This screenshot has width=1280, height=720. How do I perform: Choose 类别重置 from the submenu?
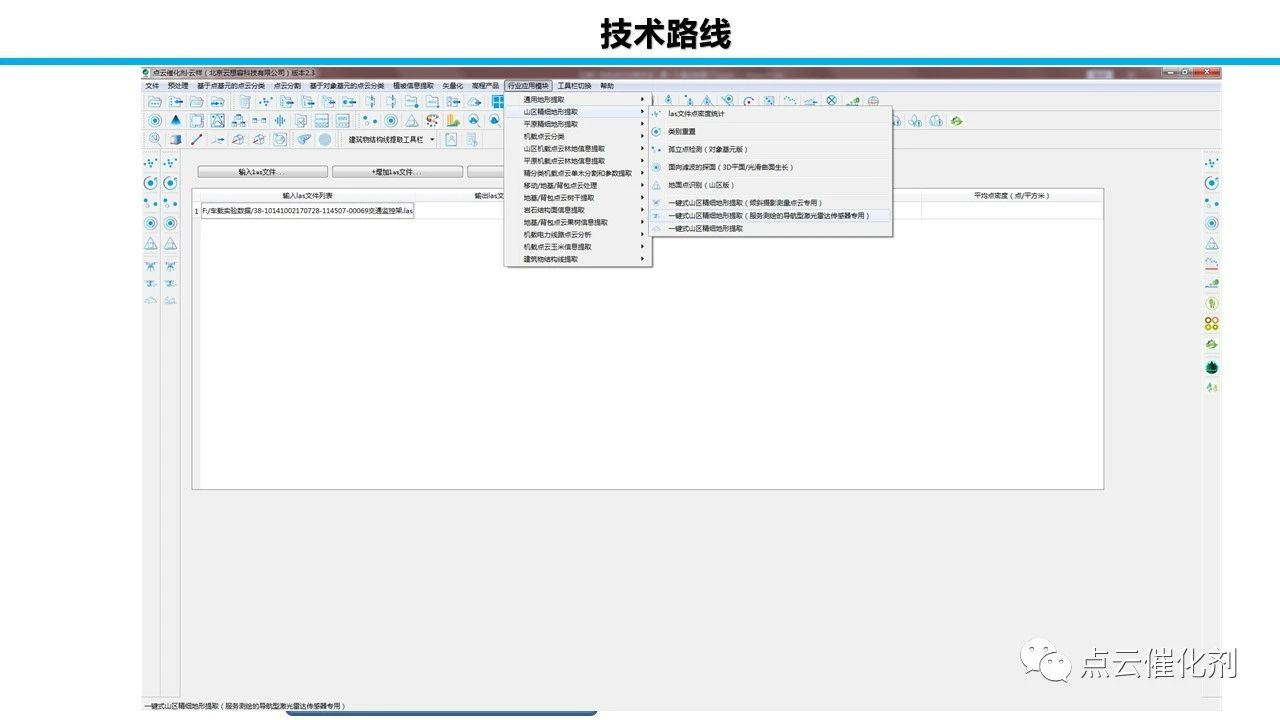coord(770,132)
